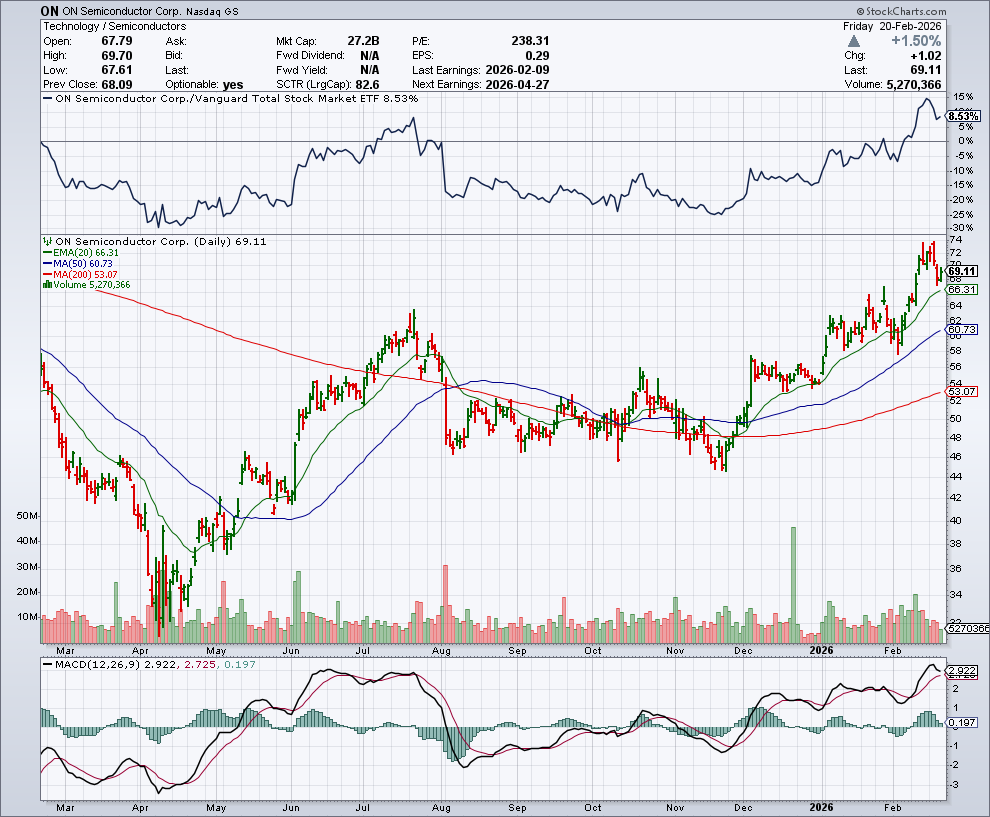Image resolution: width=990 pixels, height=817 pixels.
Task: Select the EPS value 0.29
Action: 537,56
